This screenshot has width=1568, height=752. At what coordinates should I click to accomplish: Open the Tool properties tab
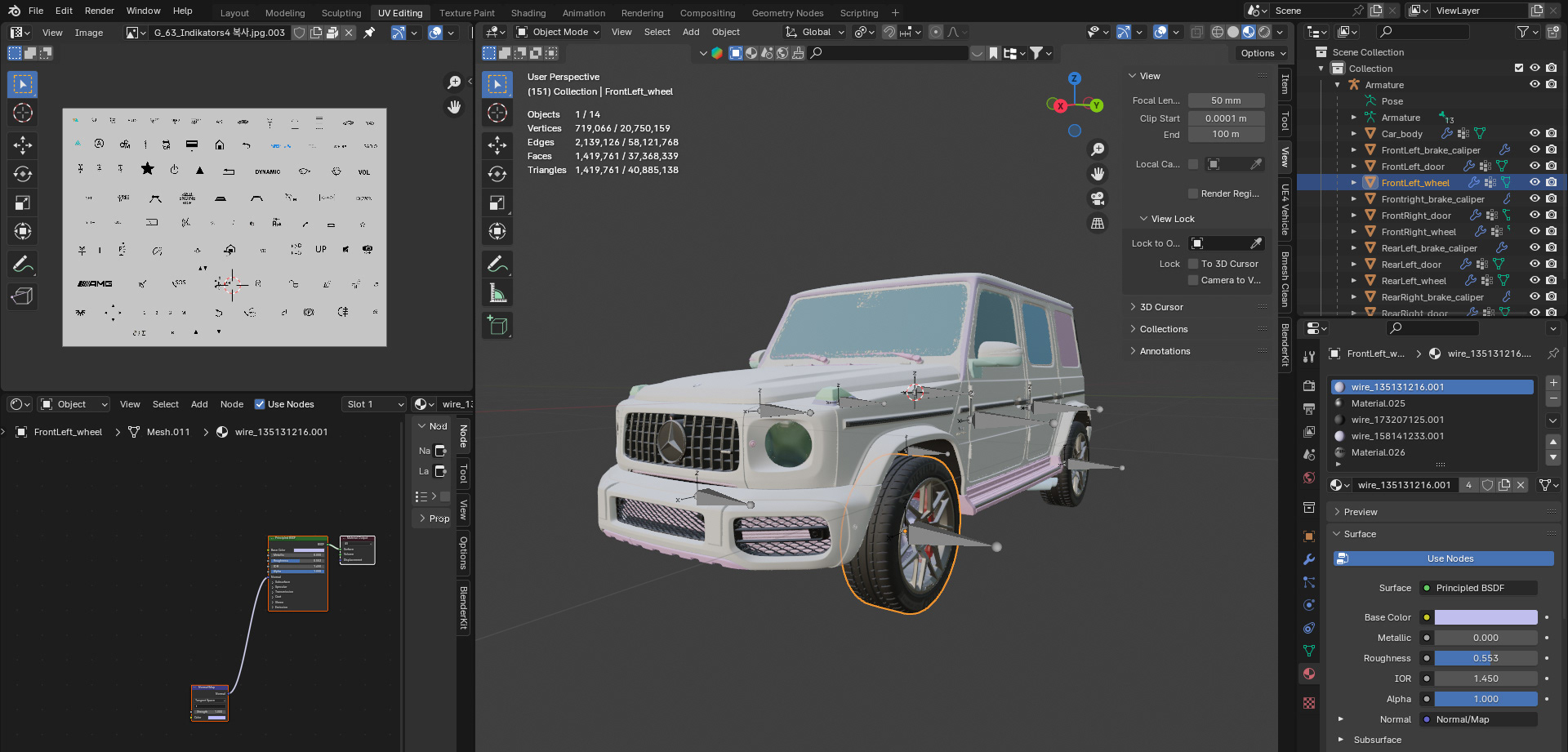[1309, 357]
